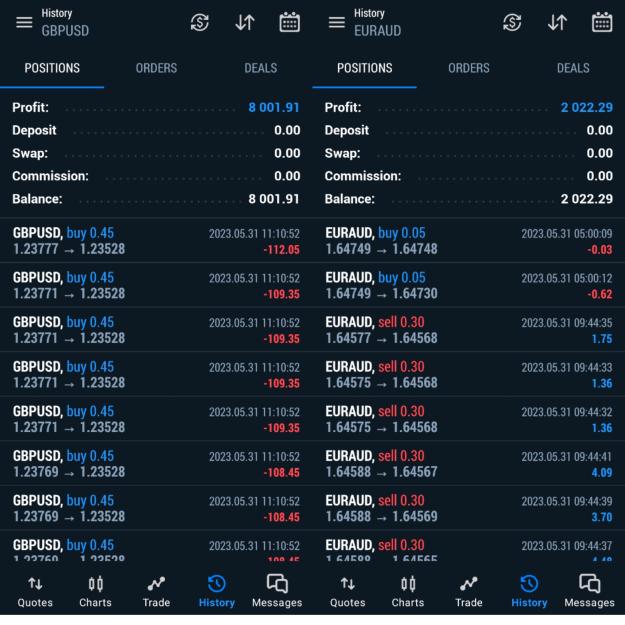Screen dimensions: 625x625
Task: Tap Swap row in GBPUSD panel
Action: (x=156, y=153)
